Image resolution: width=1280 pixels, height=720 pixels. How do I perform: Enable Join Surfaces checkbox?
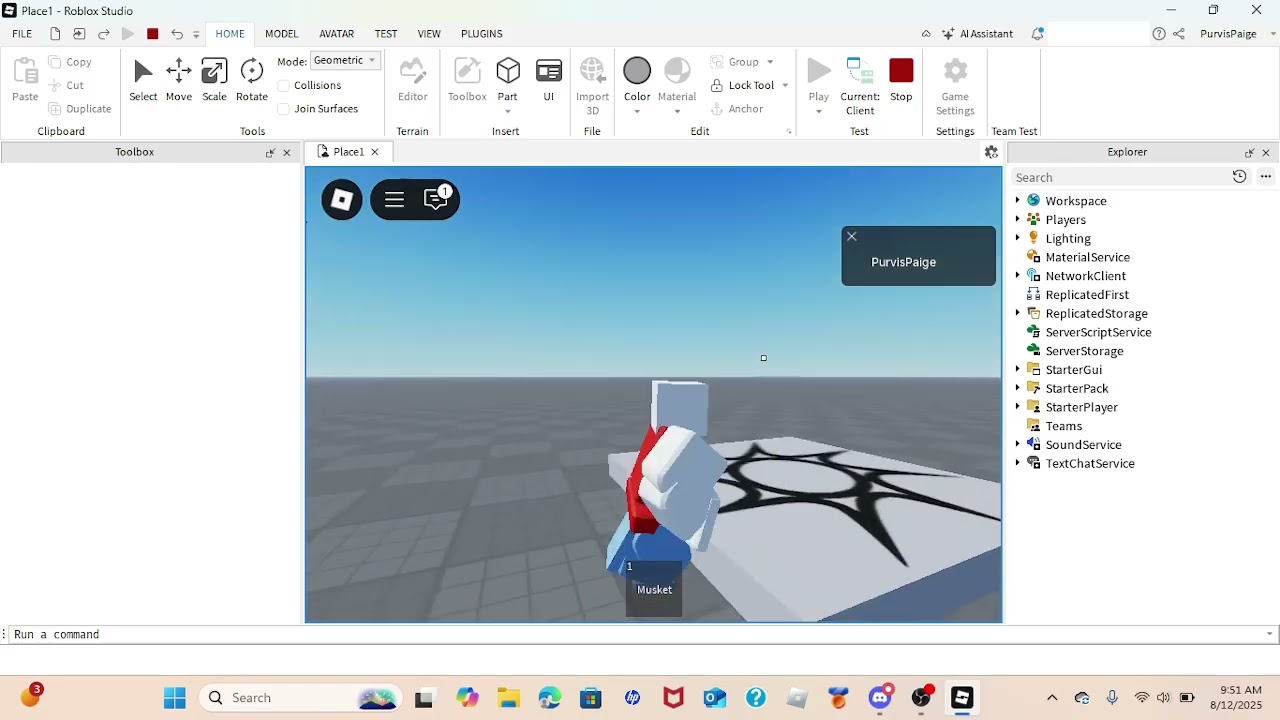point(284,109)
